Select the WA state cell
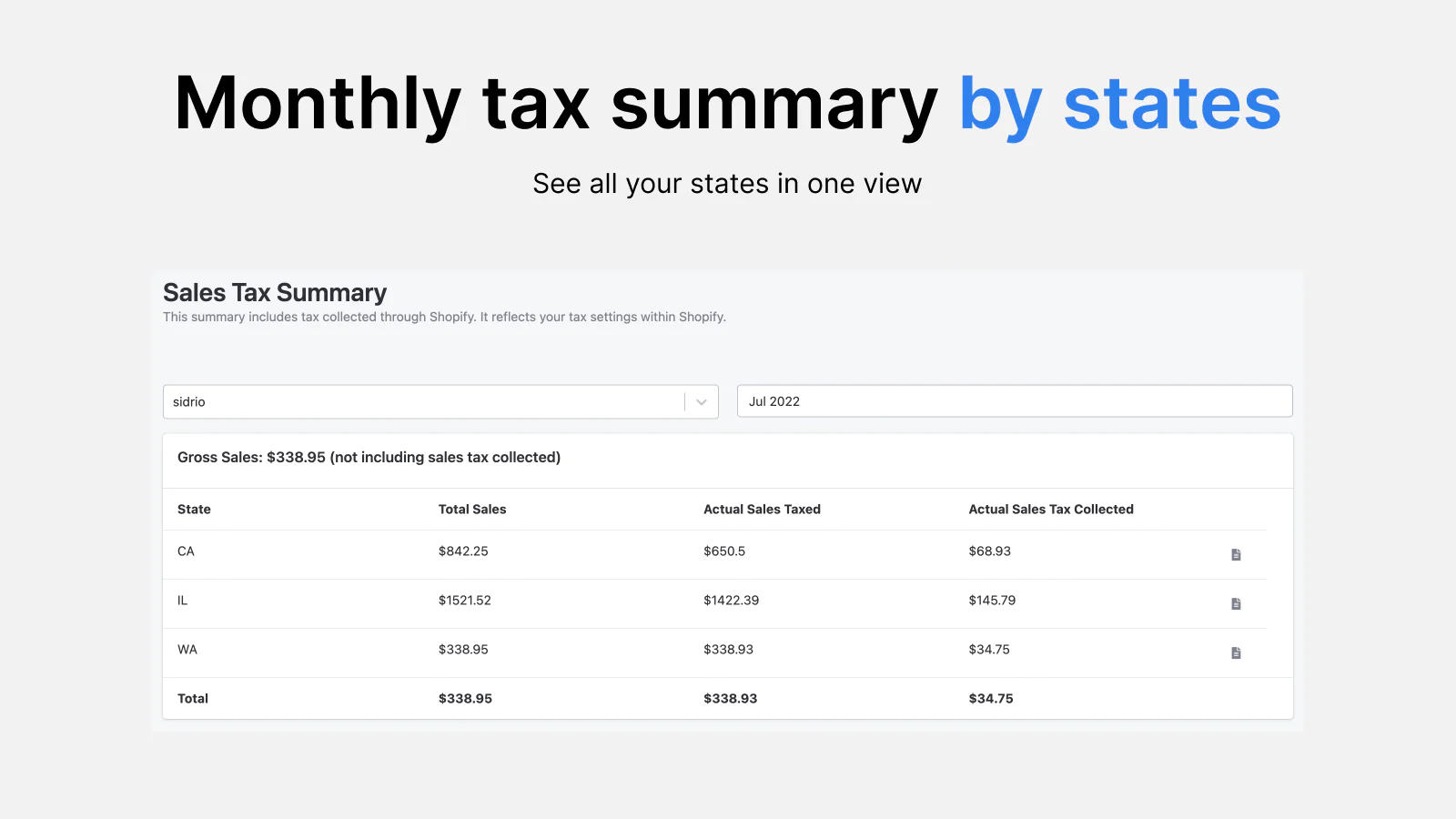Image resolution: width=1456 pixels, height=819 pixels. pyautogui.click(x=187, y=650)
